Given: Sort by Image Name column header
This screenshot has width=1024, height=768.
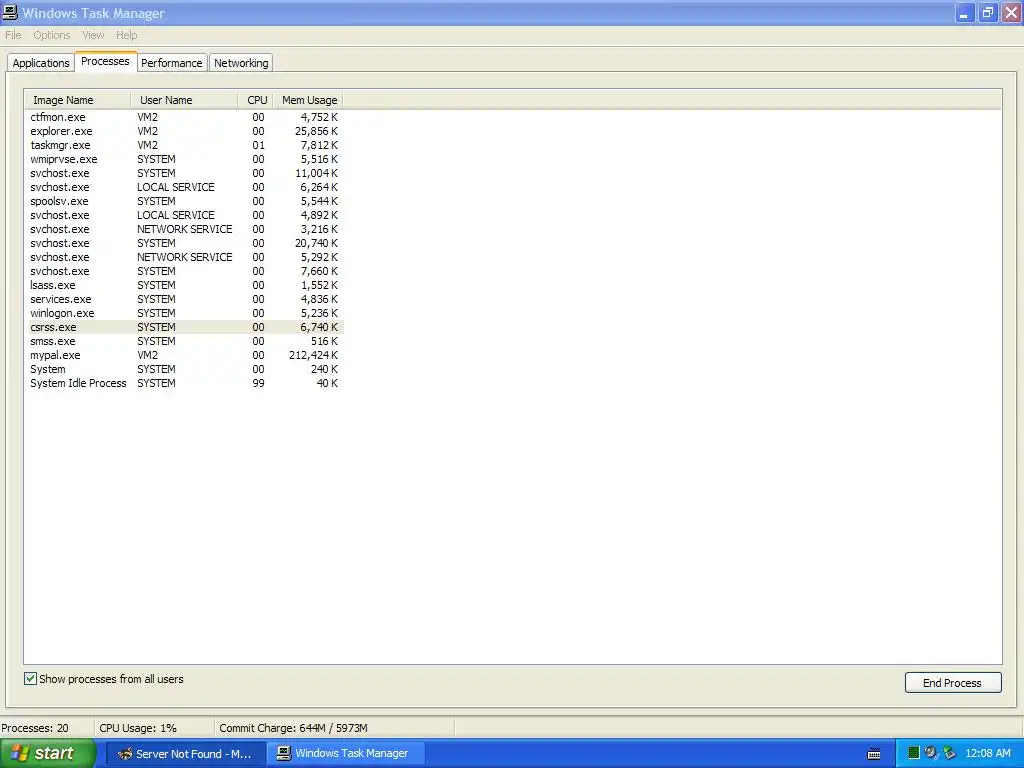Looking at the screenshot, I should click(x=78, y=100).
